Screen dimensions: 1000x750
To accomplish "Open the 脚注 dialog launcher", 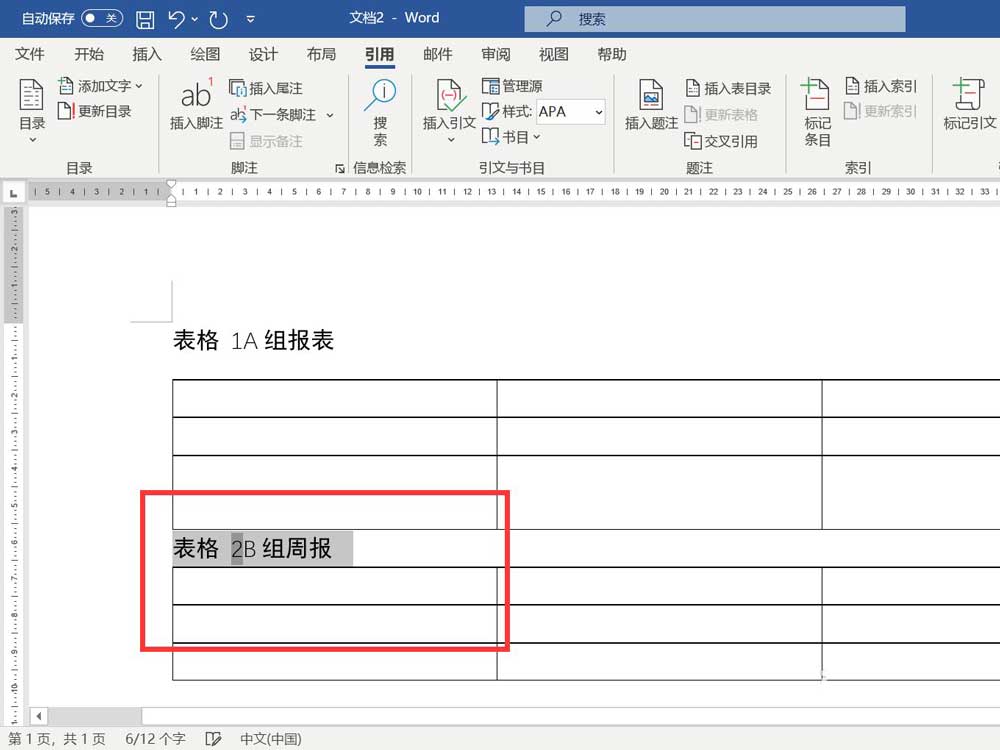I will (340, 168).
